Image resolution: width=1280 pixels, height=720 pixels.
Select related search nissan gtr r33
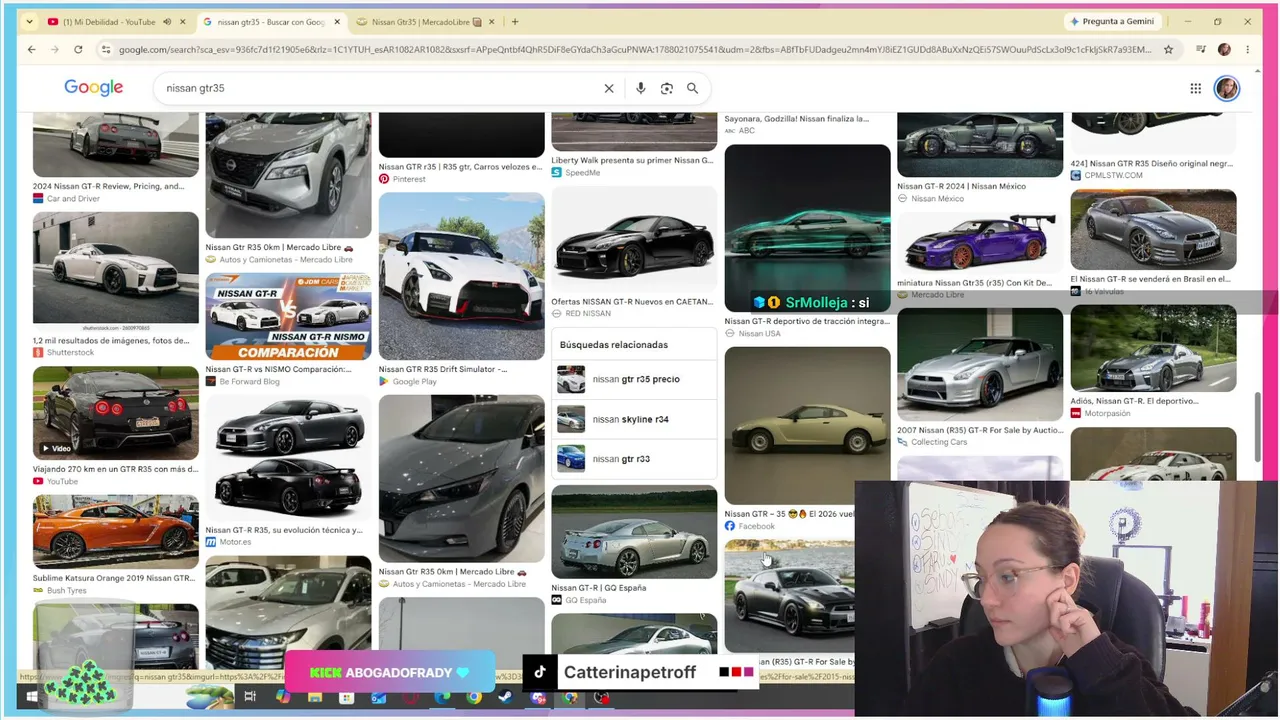click(x=634, y=459)
